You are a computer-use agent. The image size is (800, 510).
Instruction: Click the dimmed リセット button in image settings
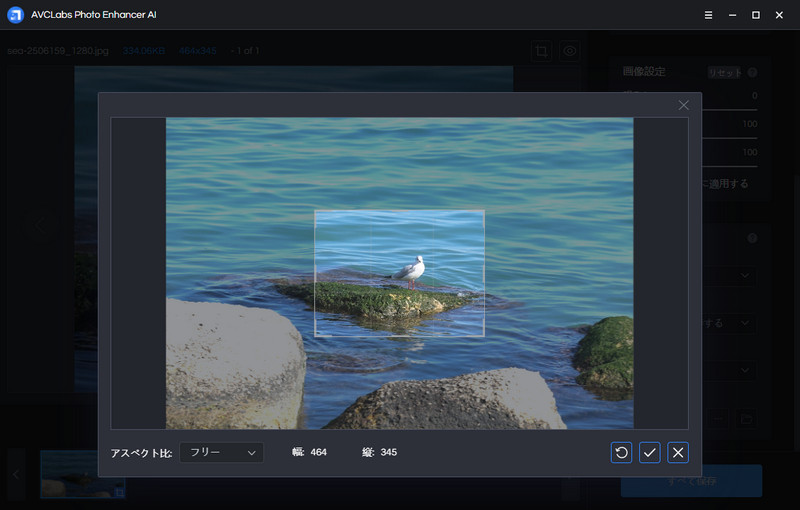click(x=724, y=72)
